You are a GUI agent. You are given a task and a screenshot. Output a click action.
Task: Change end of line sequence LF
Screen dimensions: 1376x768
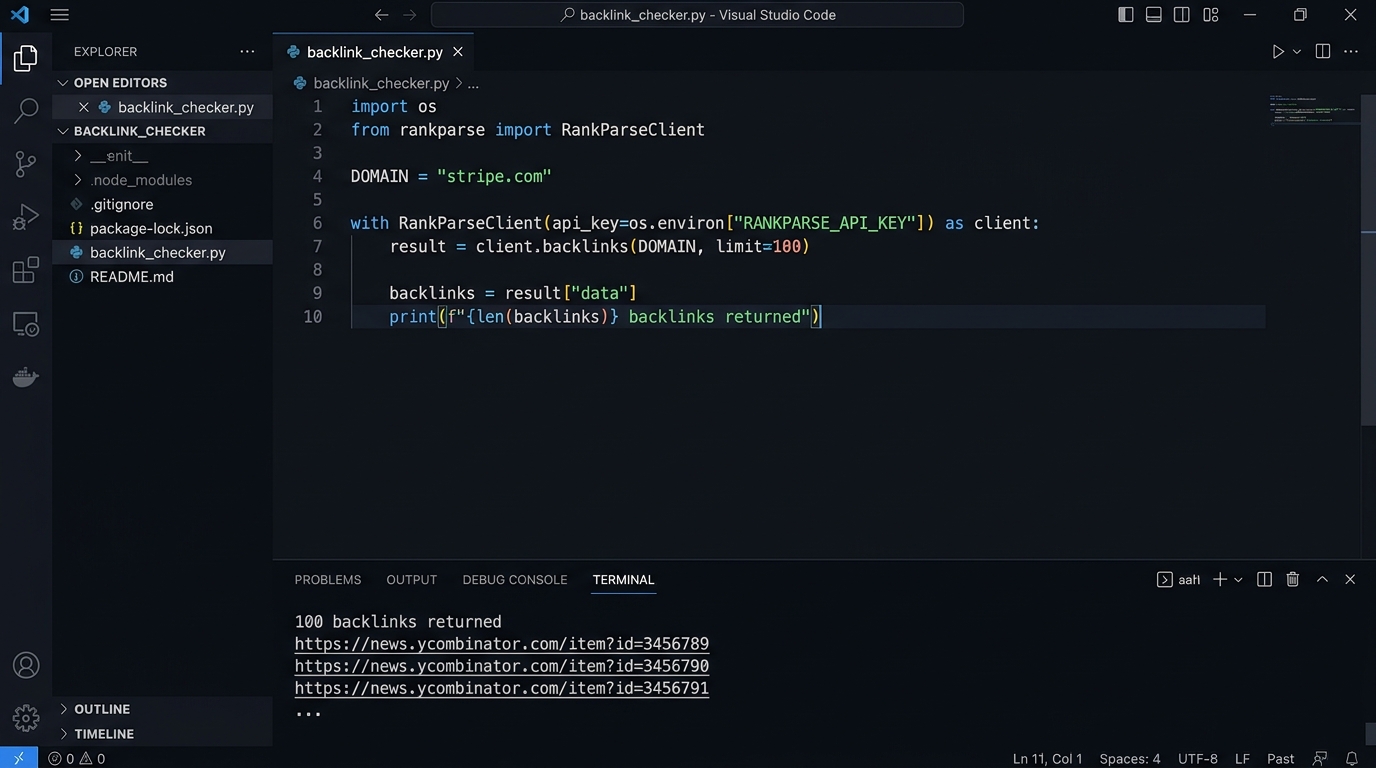click(1243, 759)
